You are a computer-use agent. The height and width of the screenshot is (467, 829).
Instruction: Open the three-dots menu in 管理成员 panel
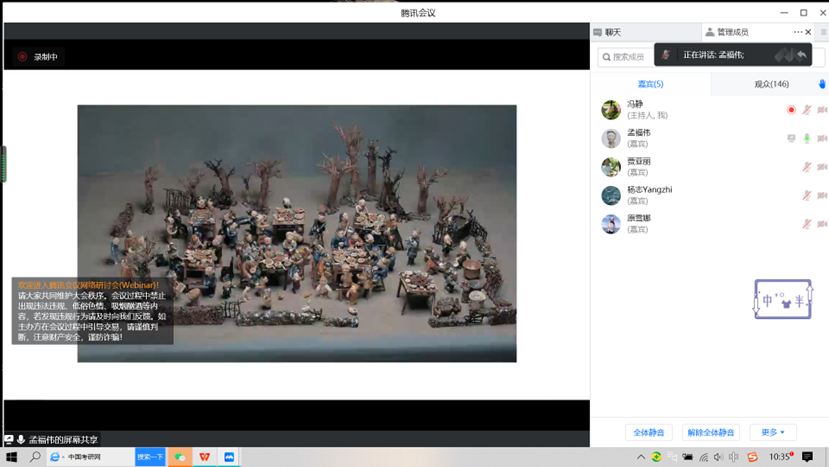[x=798, y=32]
